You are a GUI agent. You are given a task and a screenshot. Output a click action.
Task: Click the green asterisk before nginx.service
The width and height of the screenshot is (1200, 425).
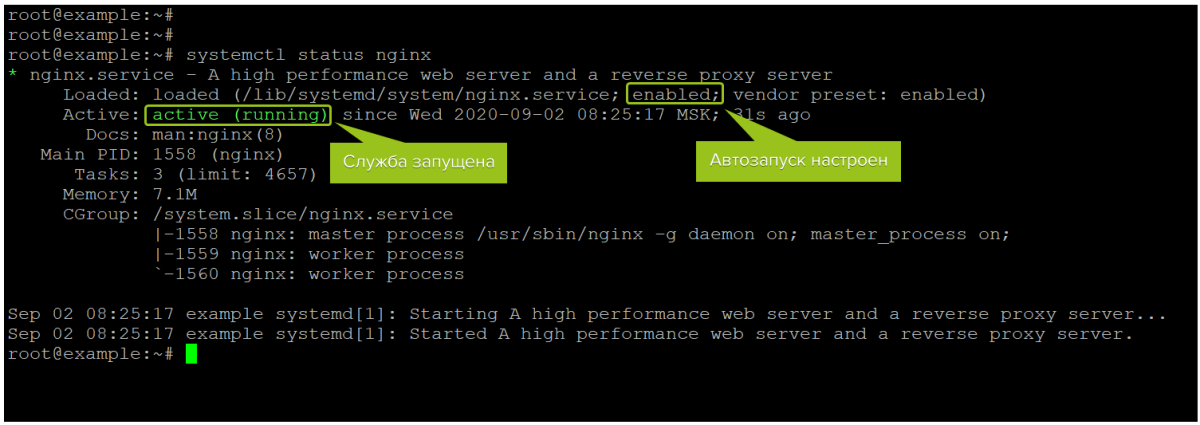point(12,76)
